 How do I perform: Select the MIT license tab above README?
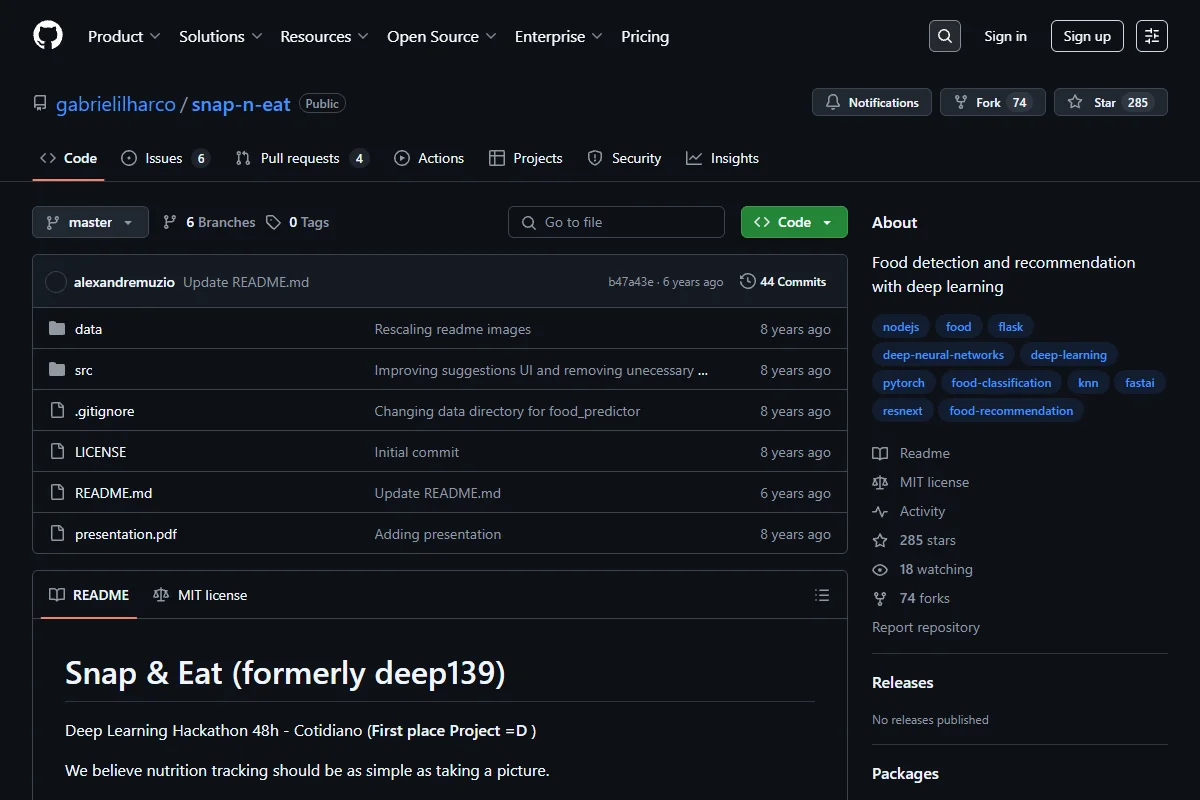[x=200, y=595]
